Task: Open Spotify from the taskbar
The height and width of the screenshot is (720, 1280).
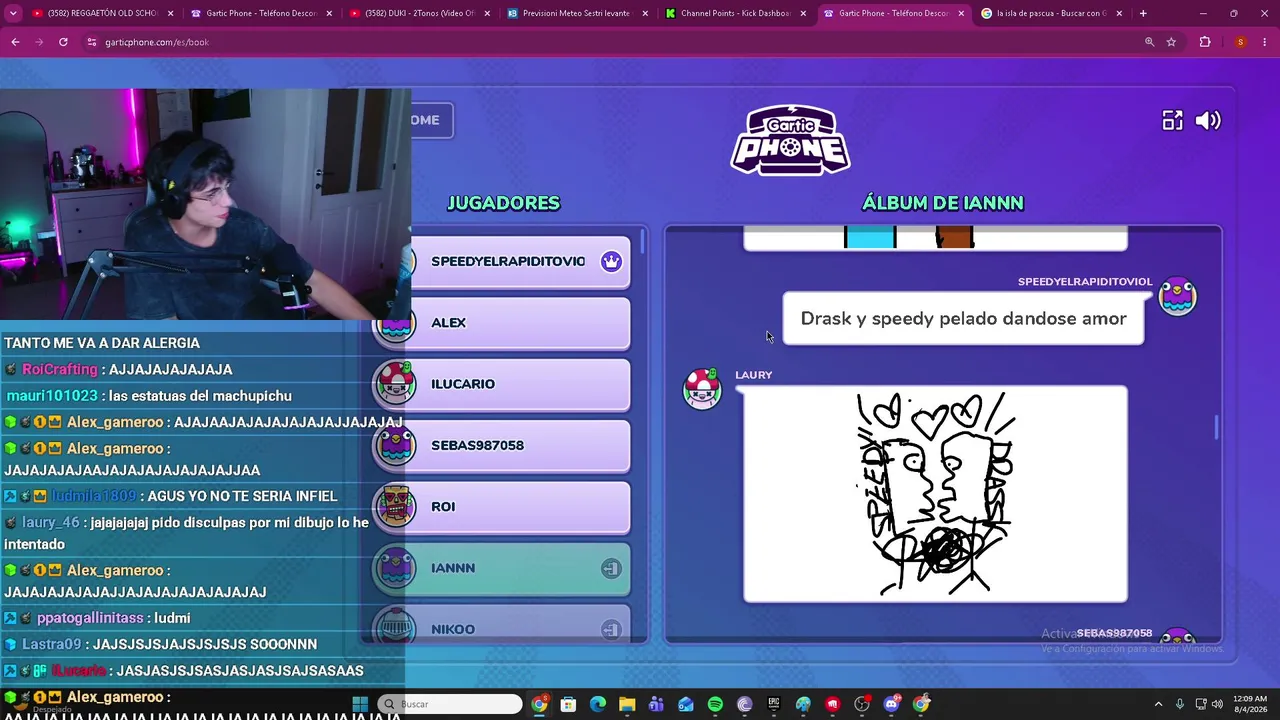Action: 715,704
